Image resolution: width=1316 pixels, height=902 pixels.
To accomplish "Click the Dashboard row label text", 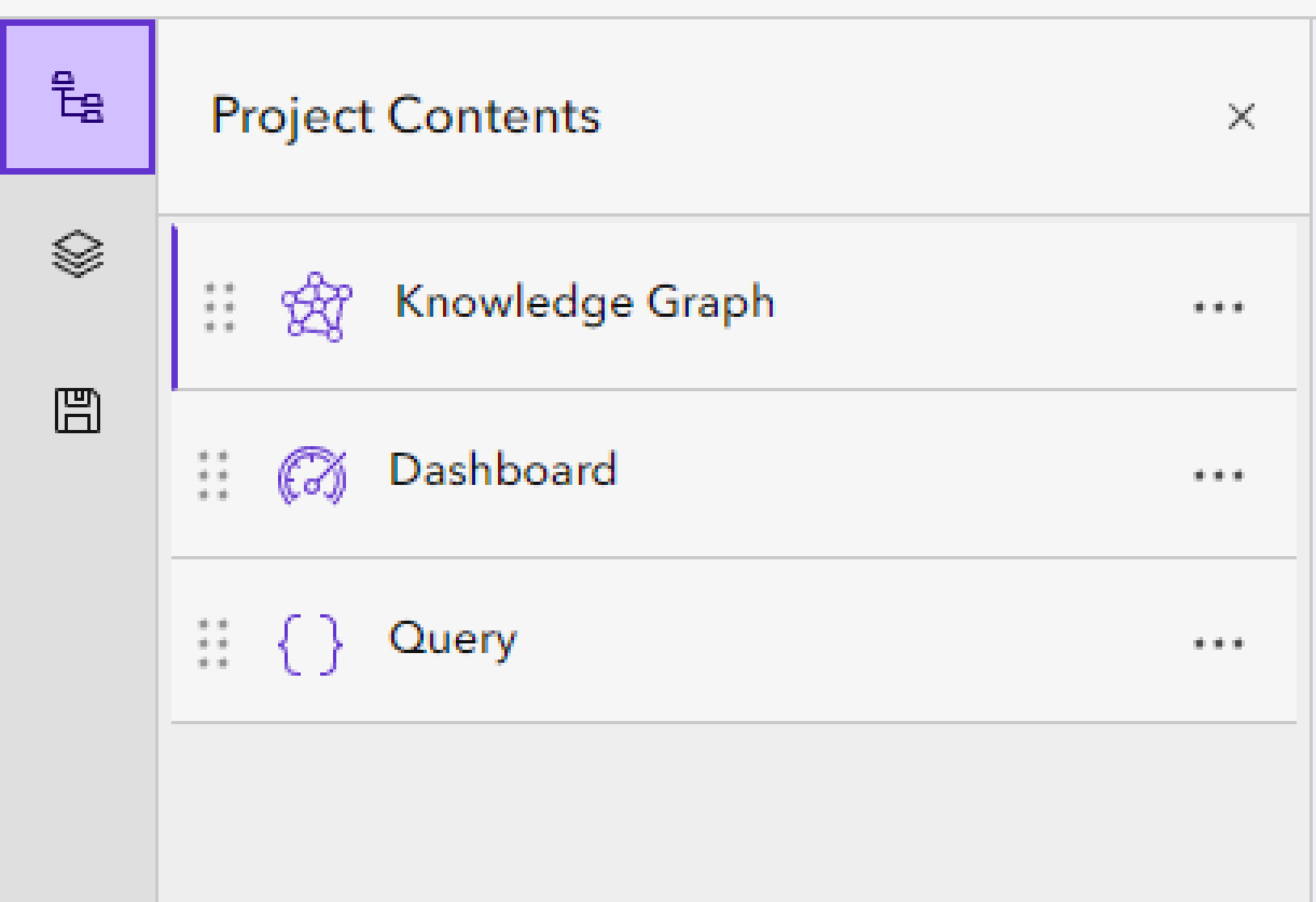I will 503,470.
